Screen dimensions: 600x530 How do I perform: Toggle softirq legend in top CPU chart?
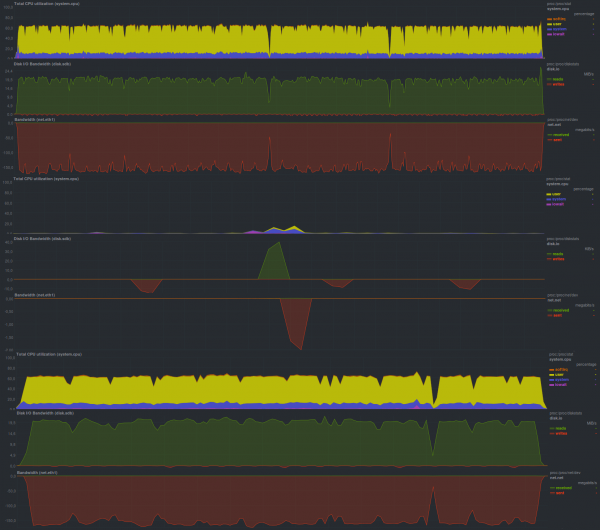tap(557, 18)
